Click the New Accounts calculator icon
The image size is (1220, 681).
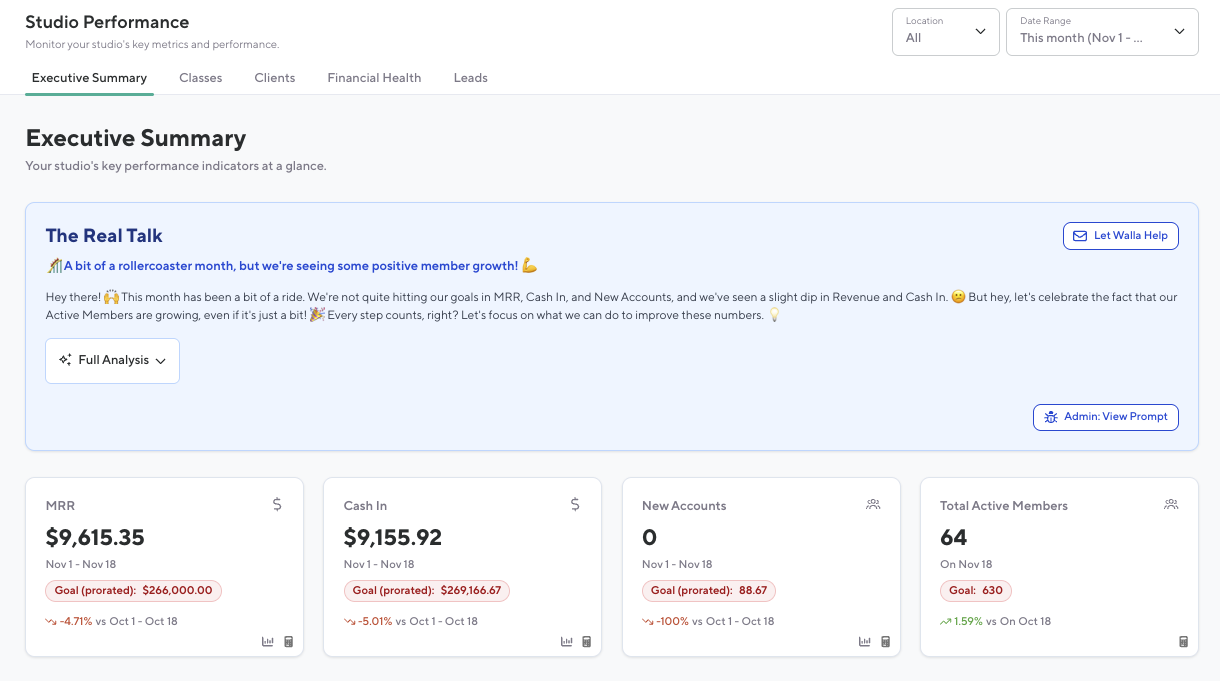click(885, 642)
